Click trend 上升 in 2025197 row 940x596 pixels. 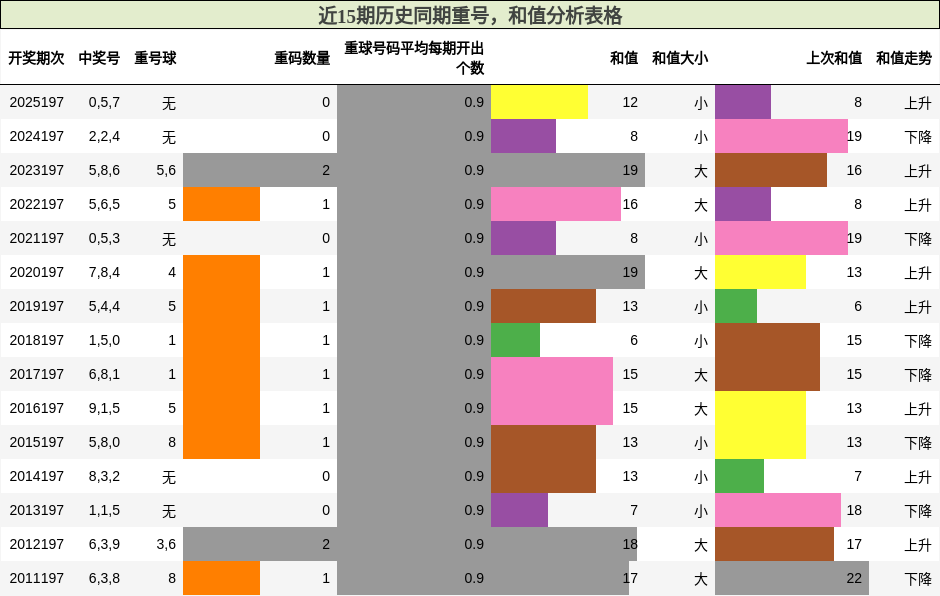918,103
